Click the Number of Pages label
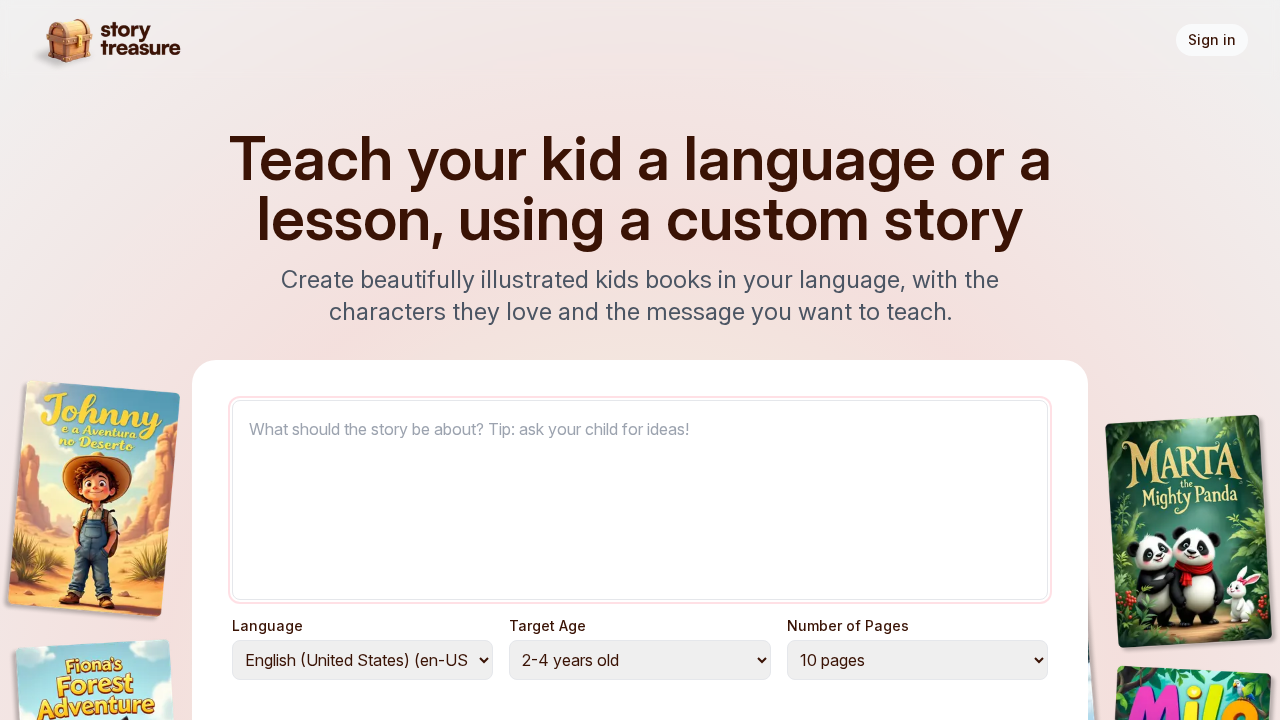 [x=847, y=625]
